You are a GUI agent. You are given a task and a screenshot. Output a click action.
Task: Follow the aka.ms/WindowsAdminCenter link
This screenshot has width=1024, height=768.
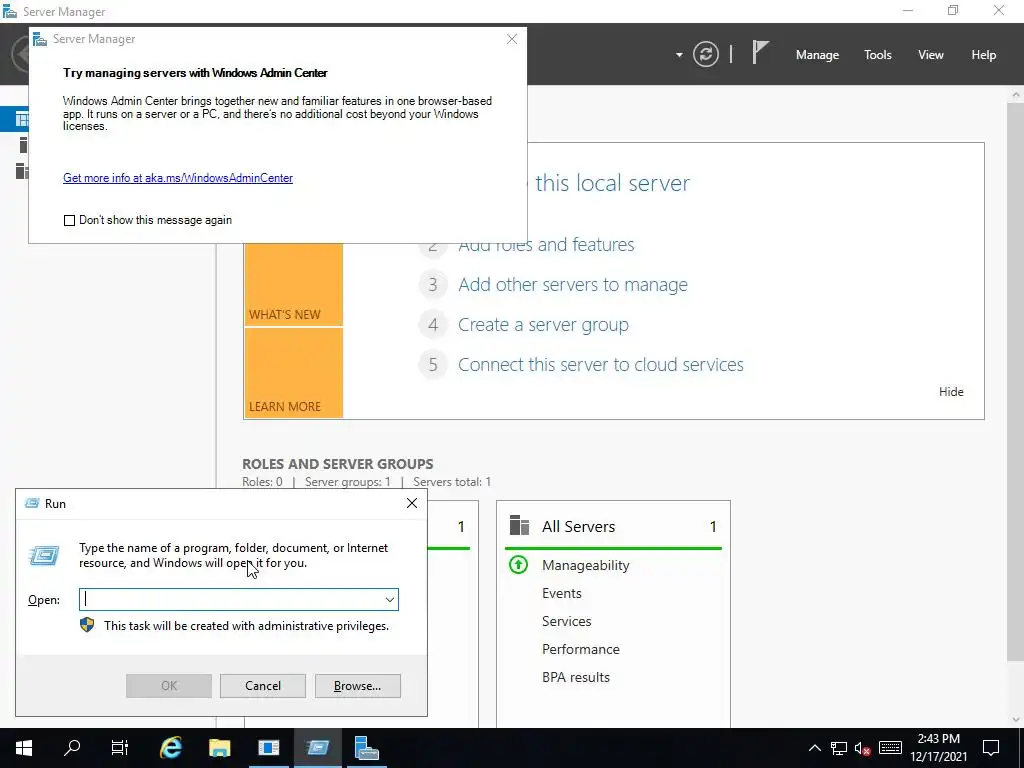(x=178, y=178)
